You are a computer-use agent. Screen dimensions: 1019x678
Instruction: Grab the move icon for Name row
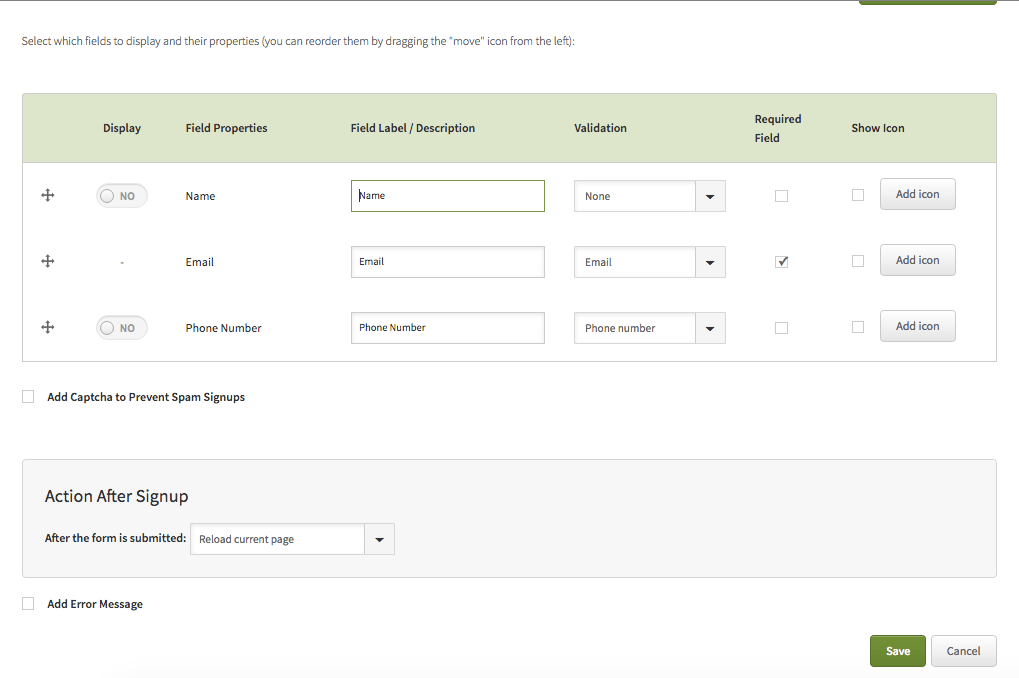47,195
